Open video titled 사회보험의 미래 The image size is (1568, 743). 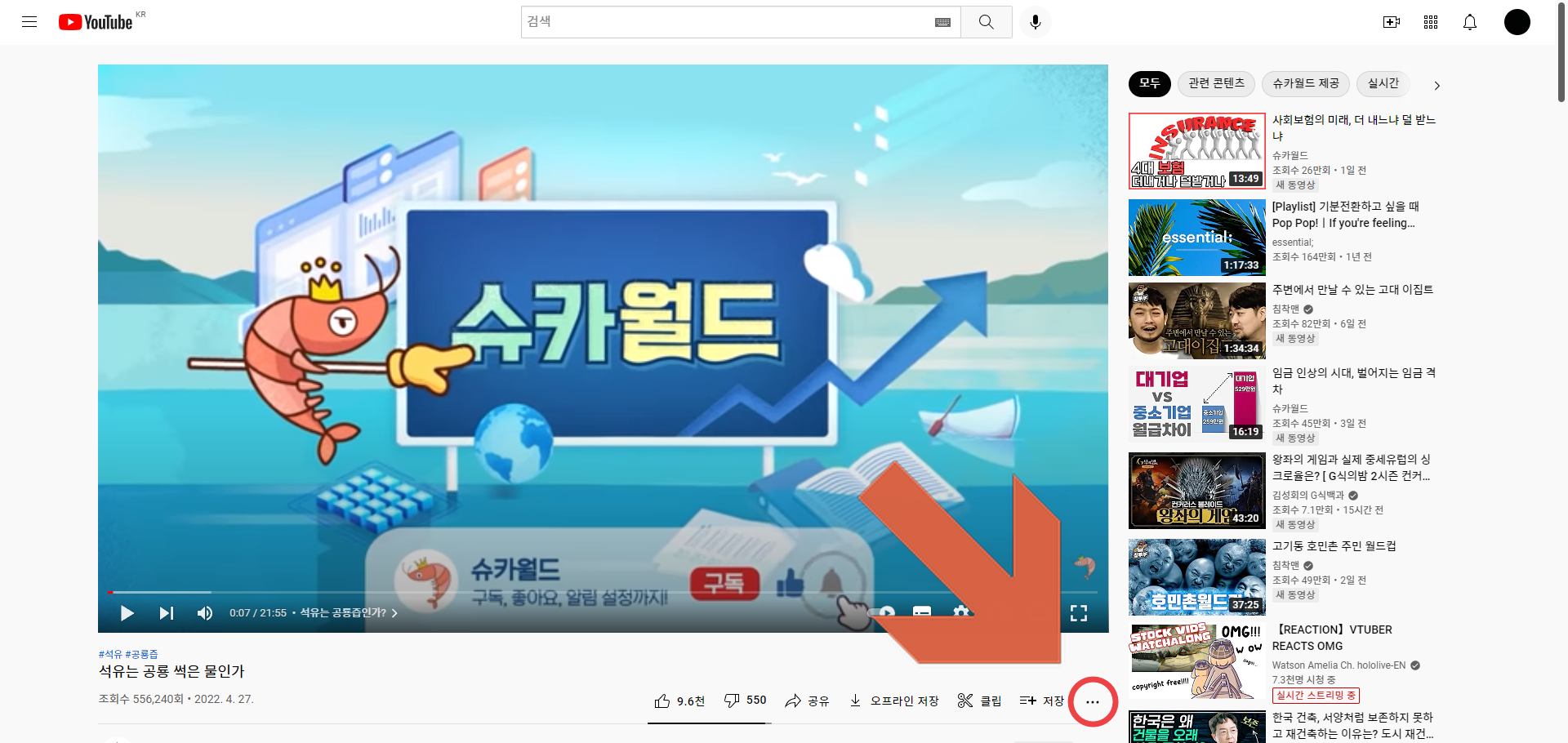1353,127
